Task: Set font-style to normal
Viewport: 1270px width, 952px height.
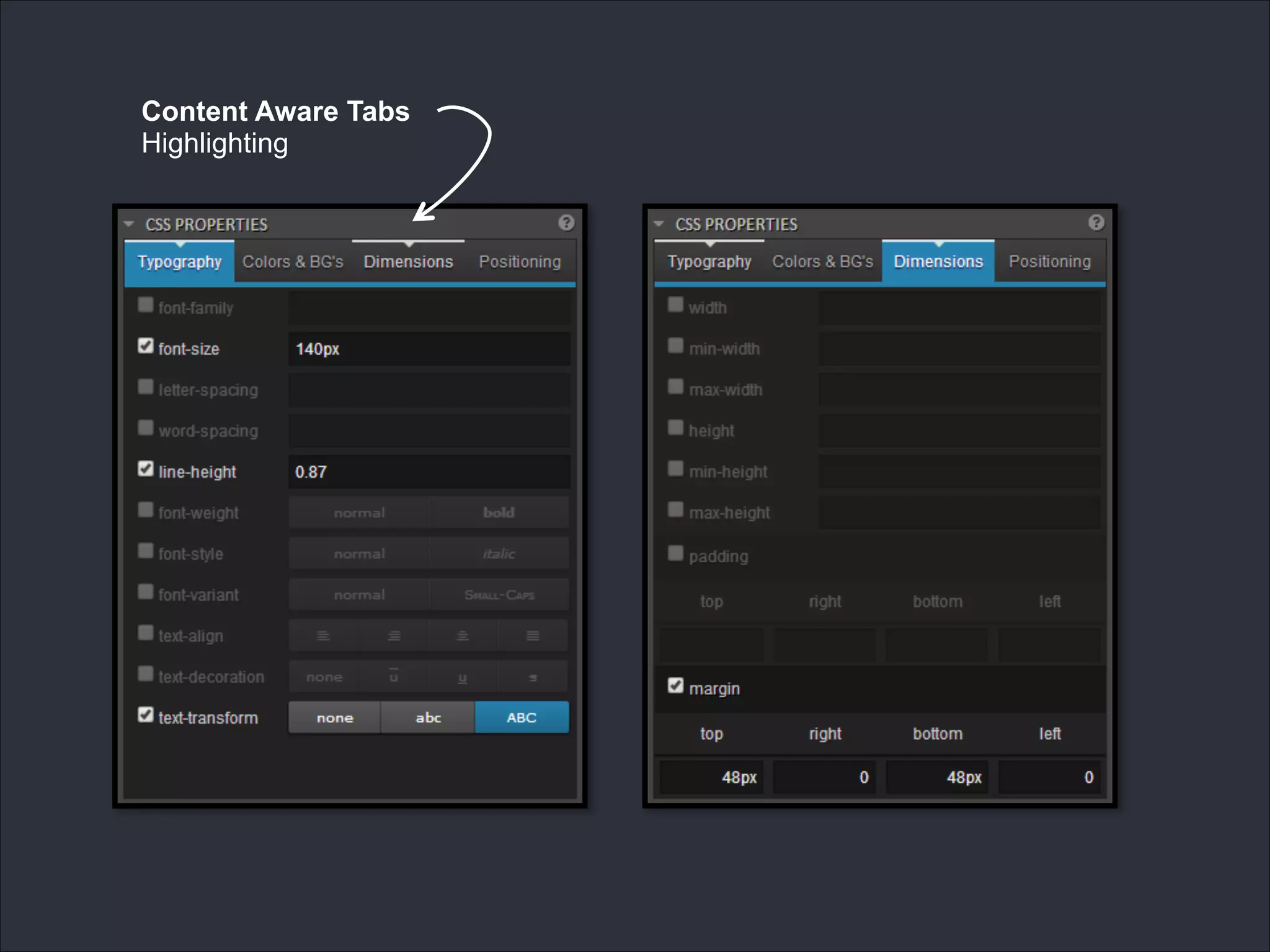Action: [x=359, y=553]
